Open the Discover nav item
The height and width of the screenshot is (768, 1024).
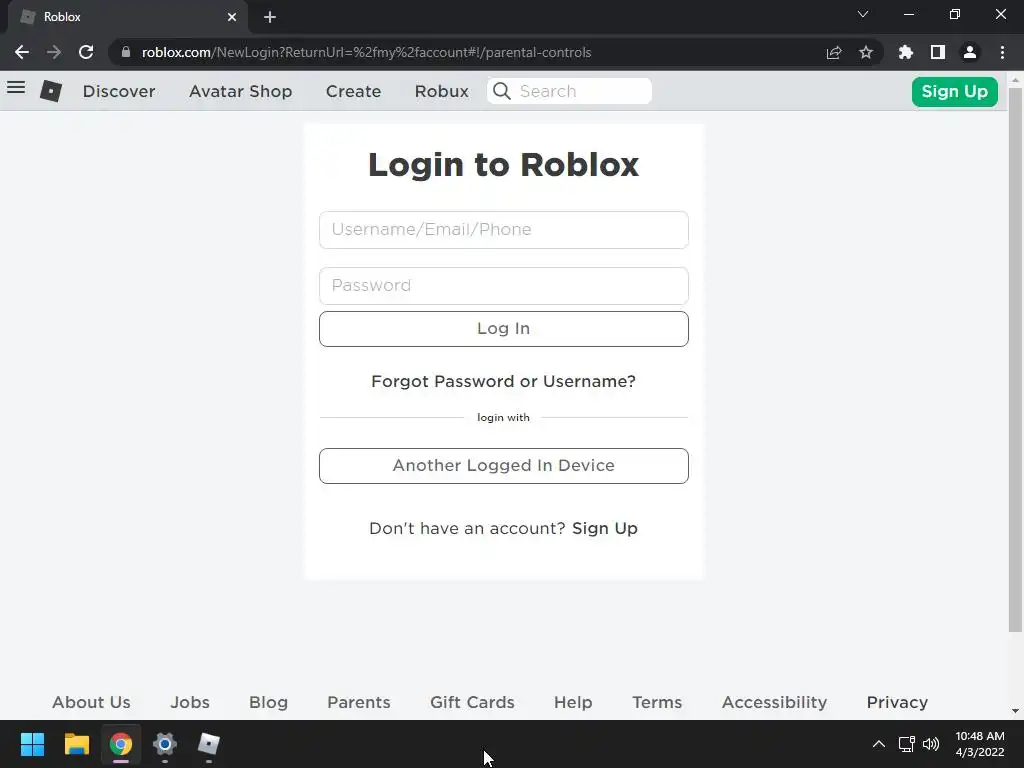coord(119,91)
